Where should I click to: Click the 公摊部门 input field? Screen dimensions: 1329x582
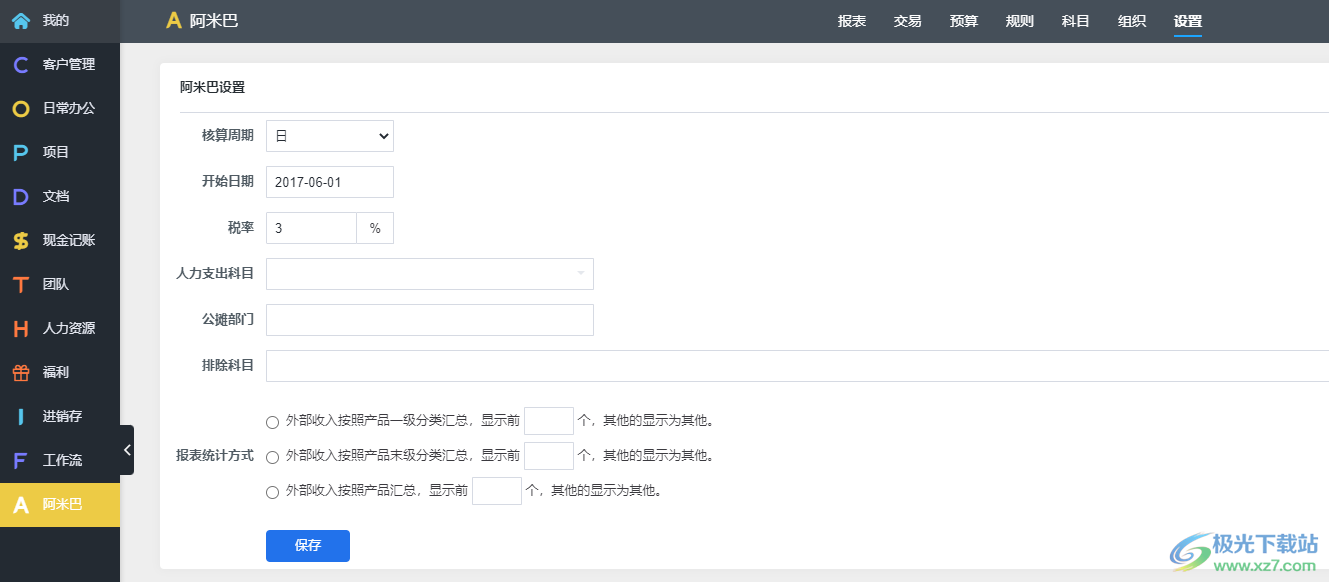tap(429, 319)
